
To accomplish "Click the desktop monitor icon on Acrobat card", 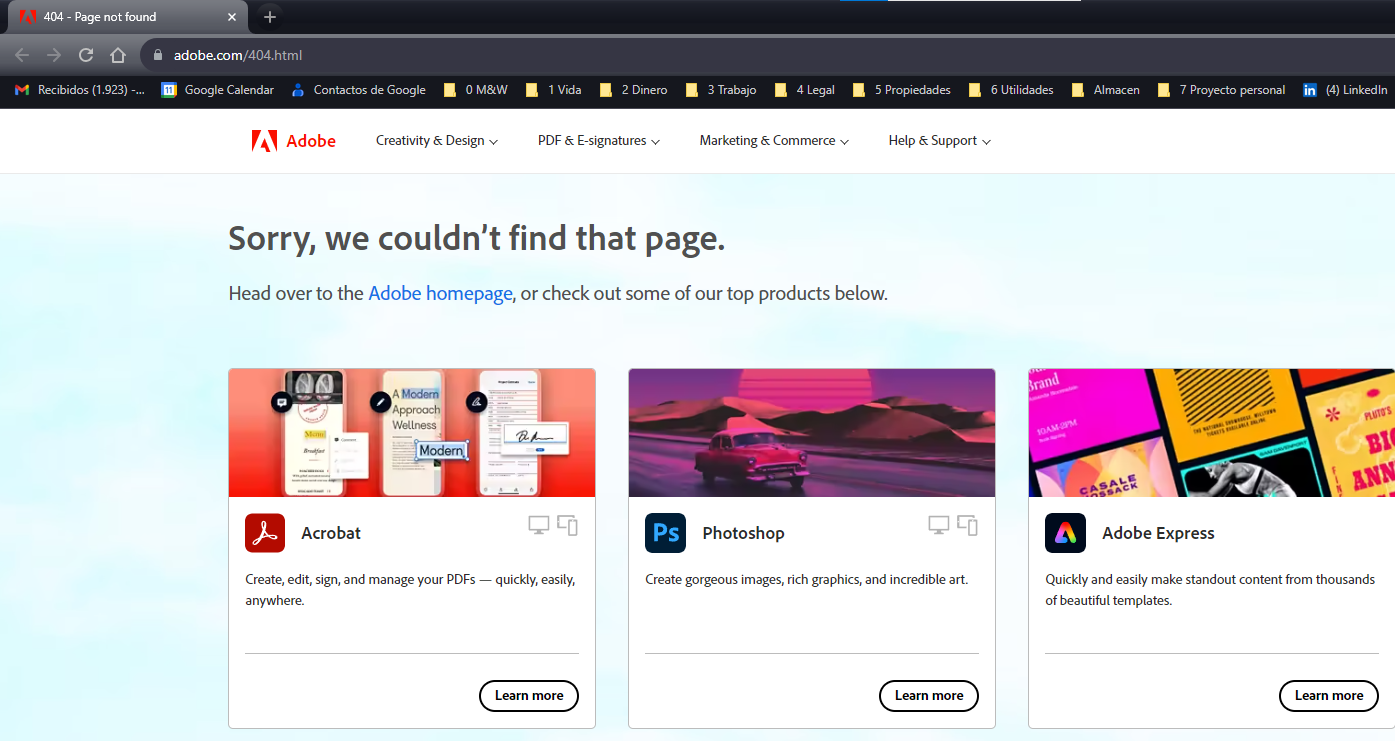I will tap(537, 524).
